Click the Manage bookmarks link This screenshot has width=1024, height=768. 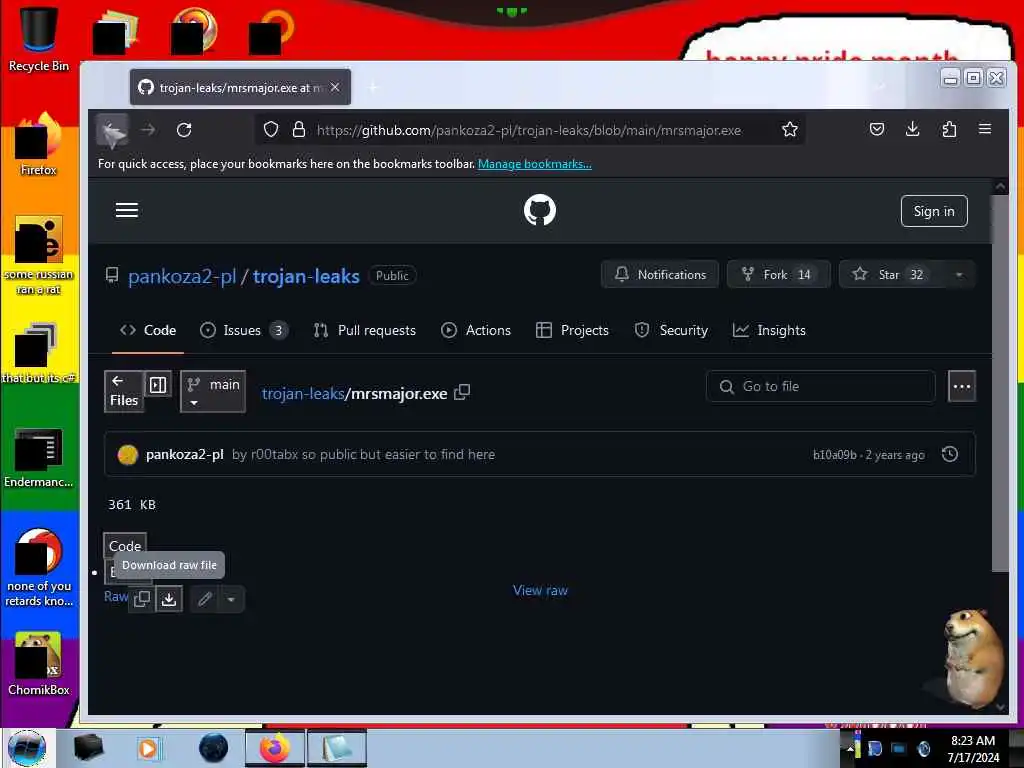tap(535, 164)
